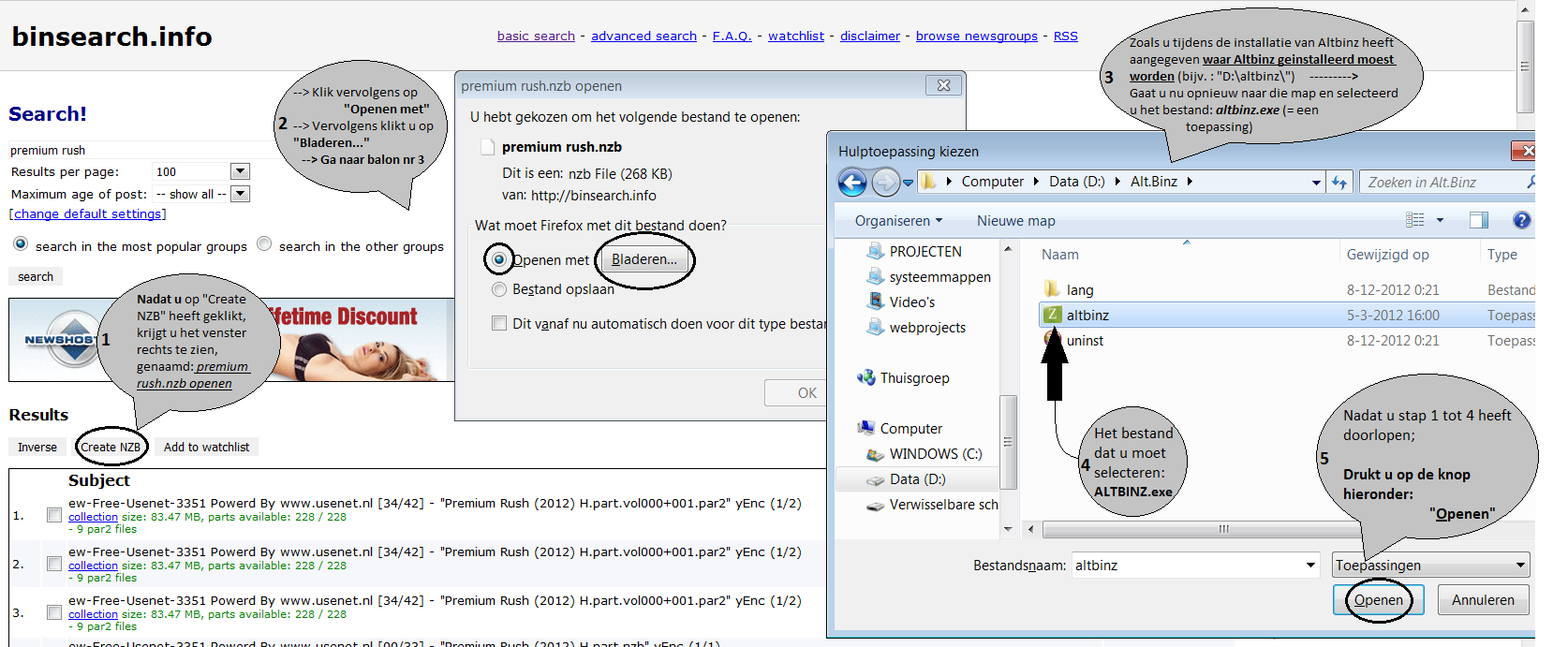
Task: Click the 'Zoeken in Alt.Binz' search box
Action: [1448, 182]
